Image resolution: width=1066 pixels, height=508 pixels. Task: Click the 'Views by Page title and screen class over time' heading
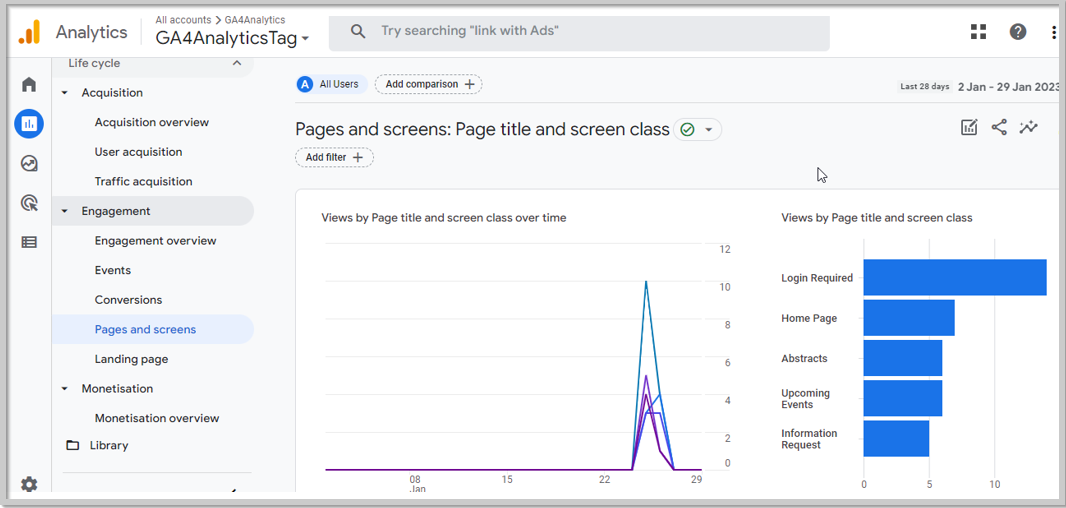click(x=444, y=218)
